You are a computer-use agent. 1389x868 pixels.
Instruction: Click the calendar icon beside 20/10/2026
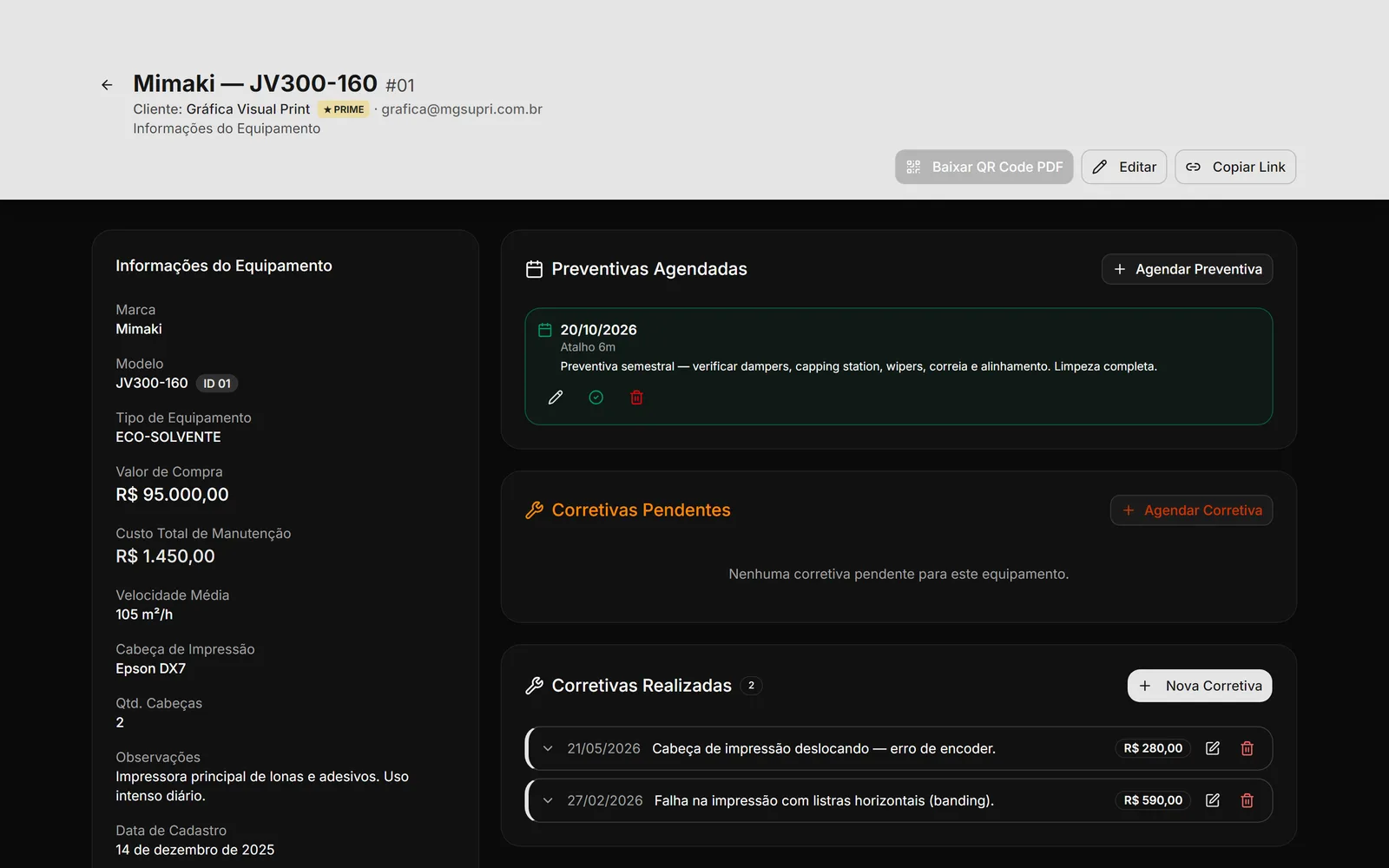545,330
